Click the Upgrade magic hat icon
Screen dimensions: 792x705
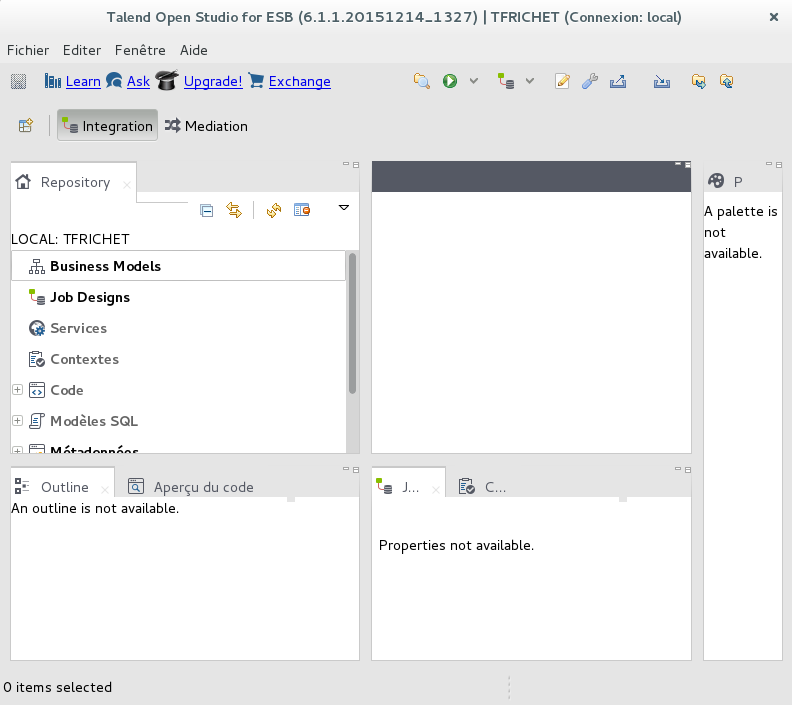(x=167, y=80)
